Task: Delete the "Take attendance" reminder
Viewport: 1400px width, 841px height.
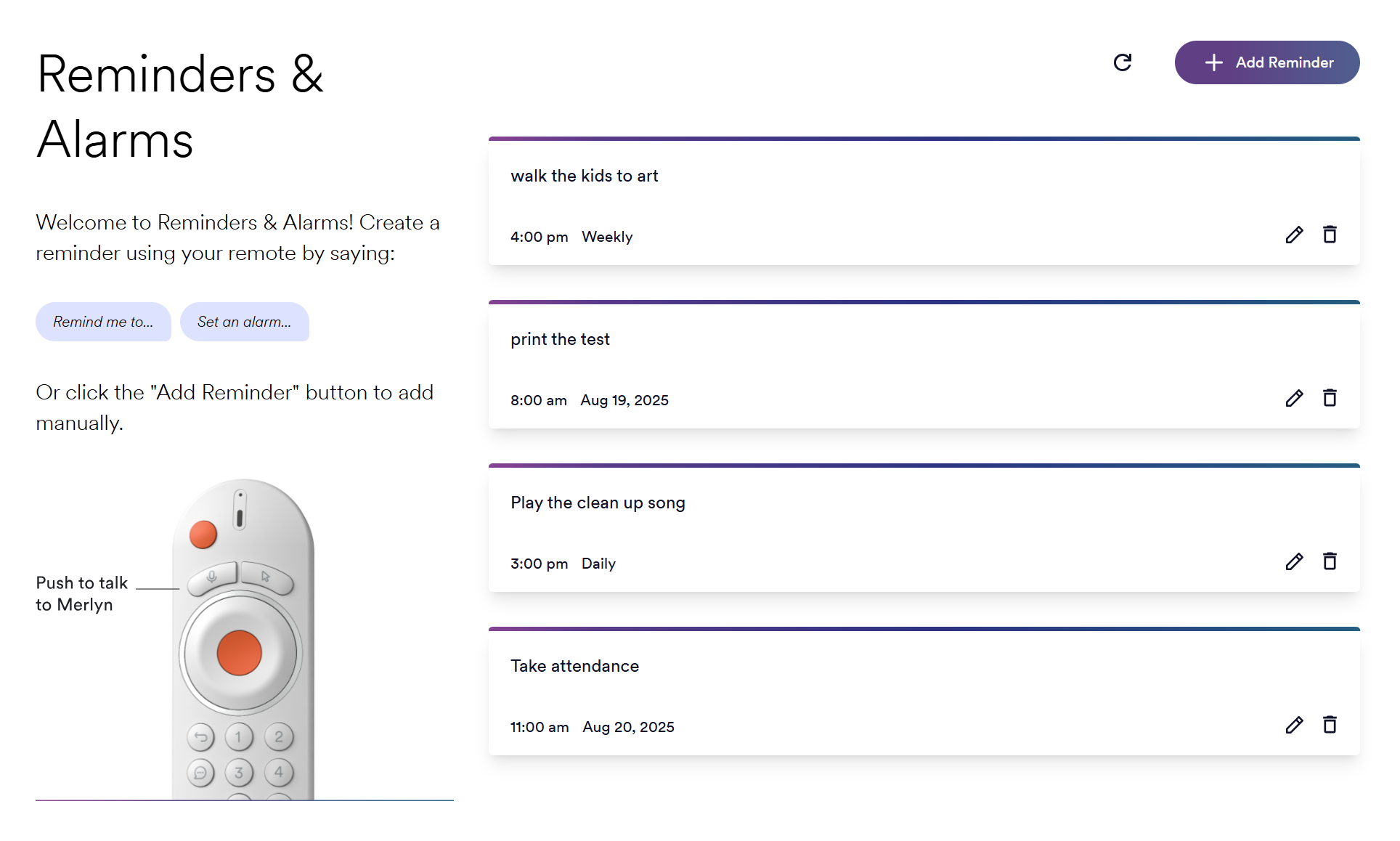Action: tap(1330, 725)
